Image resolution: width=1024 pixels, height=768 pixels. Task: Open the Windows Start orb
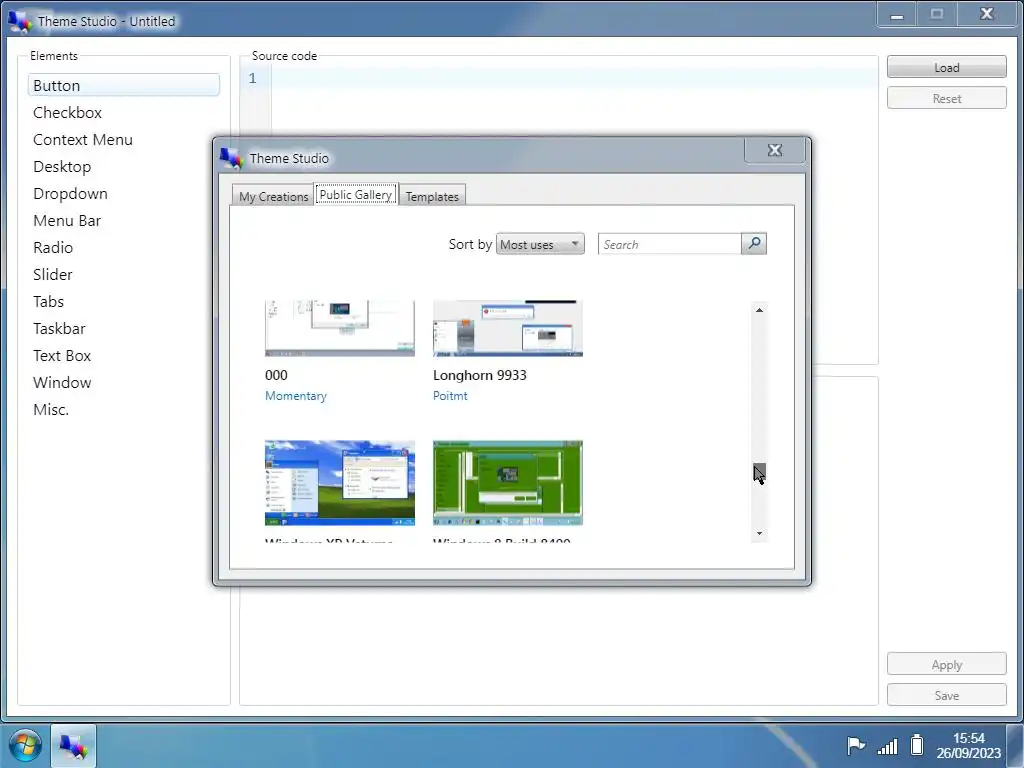pyautogui.click(x=25, y=745)
